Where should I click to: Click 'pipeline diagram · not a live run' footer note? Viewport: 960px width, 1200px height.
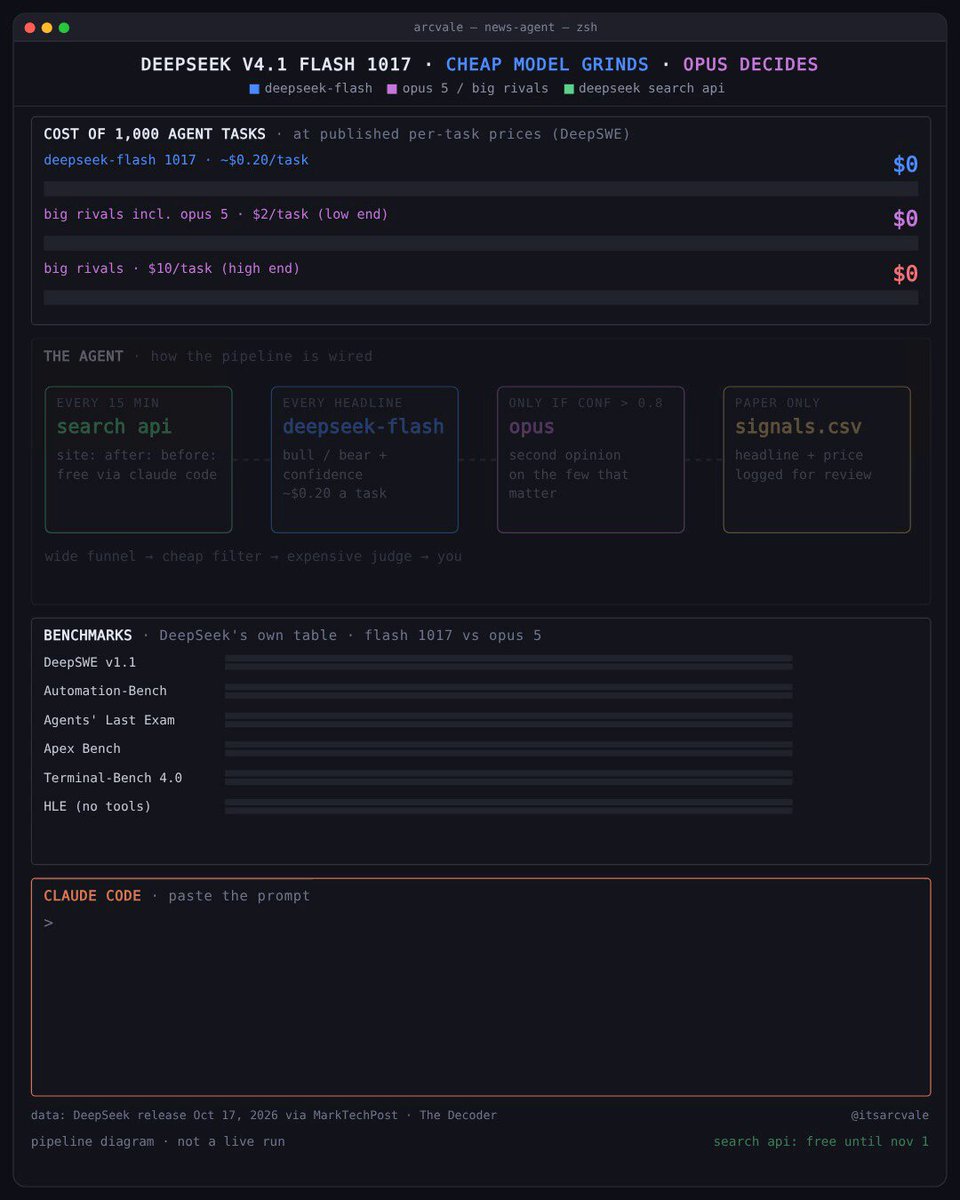pyautogui.click(x=158, y=1141)
